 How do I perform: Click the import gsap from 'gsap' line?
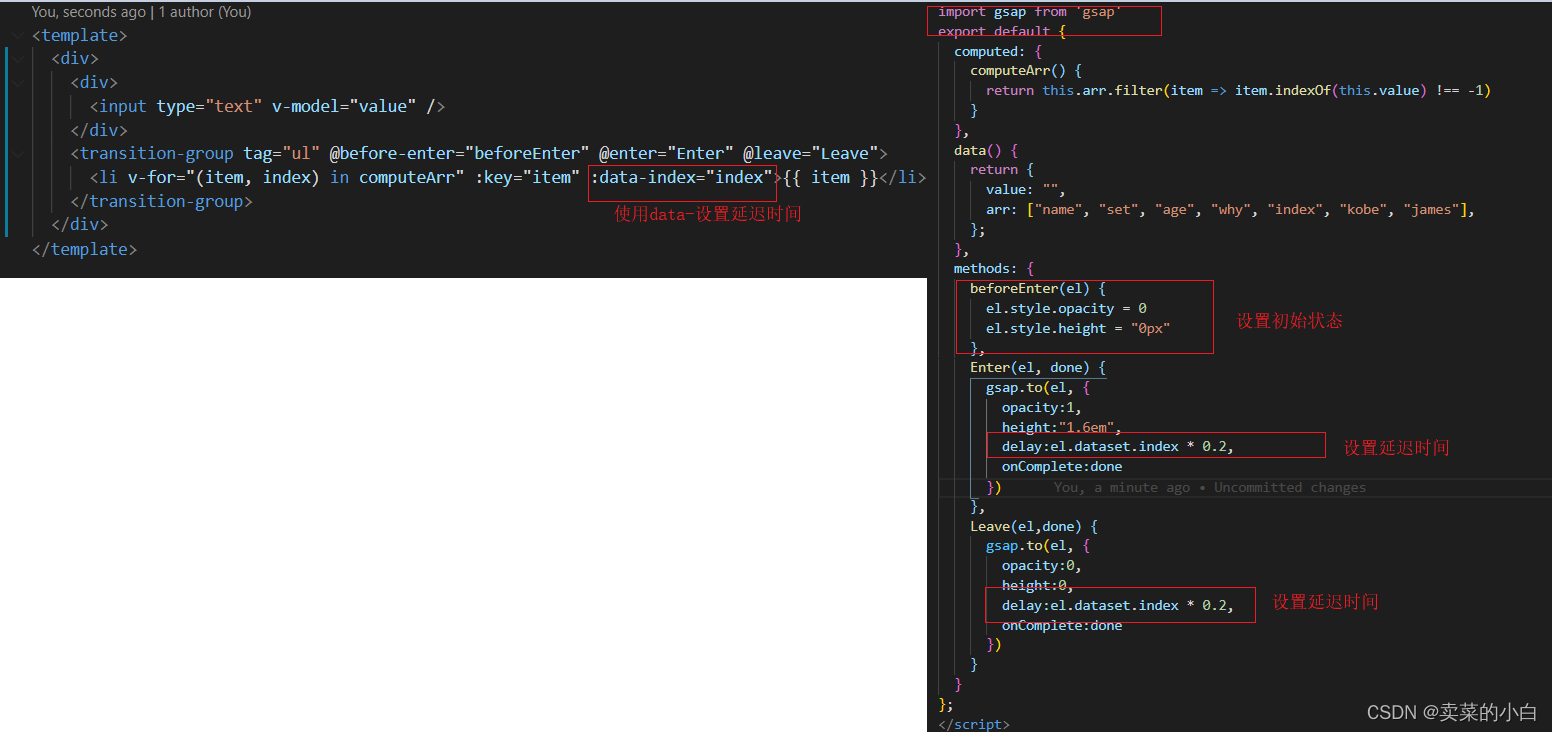coord(1030,12)
